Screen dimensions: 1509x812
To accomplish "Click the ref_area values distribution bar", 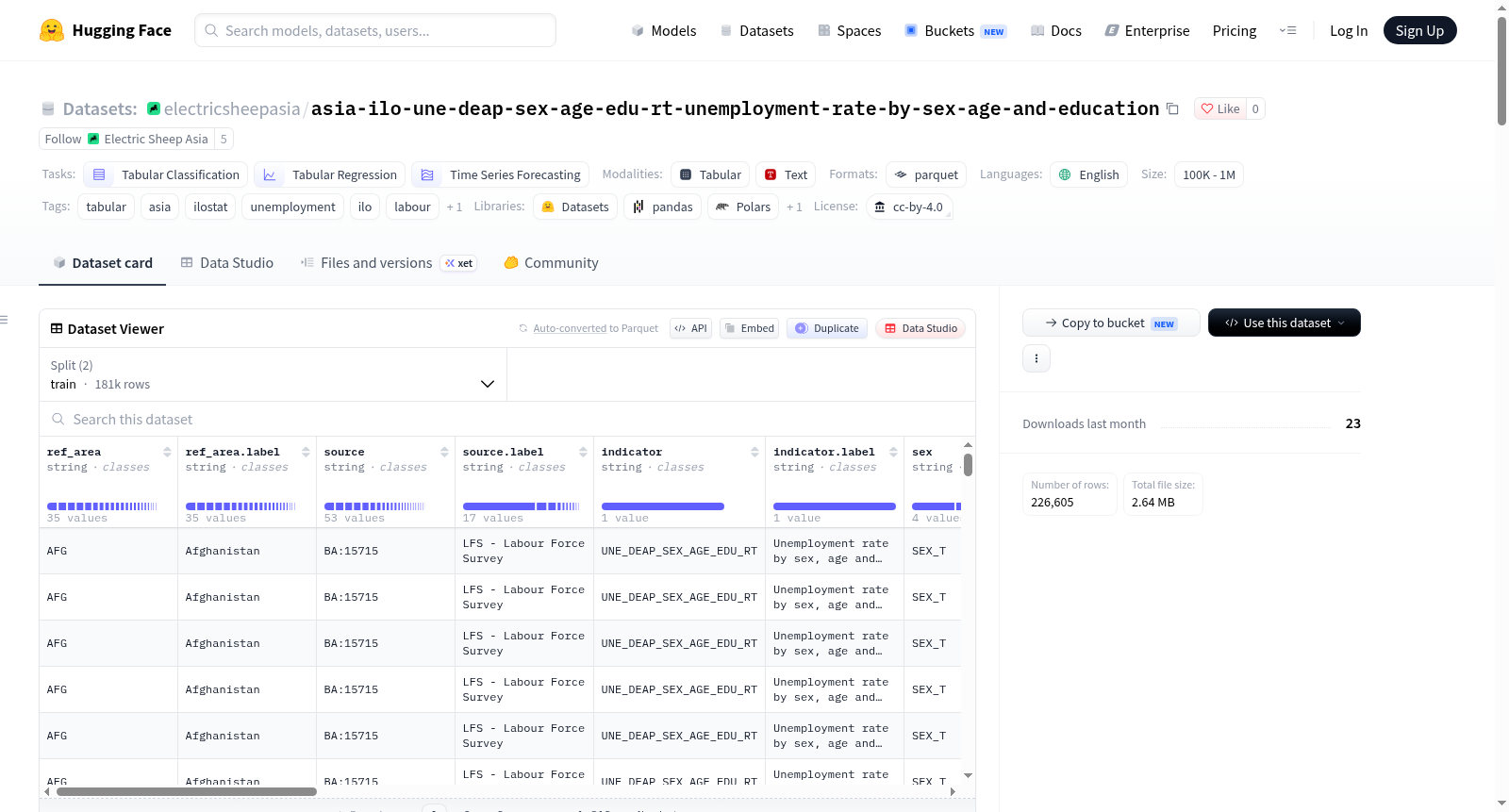I will tap(102, 506).
